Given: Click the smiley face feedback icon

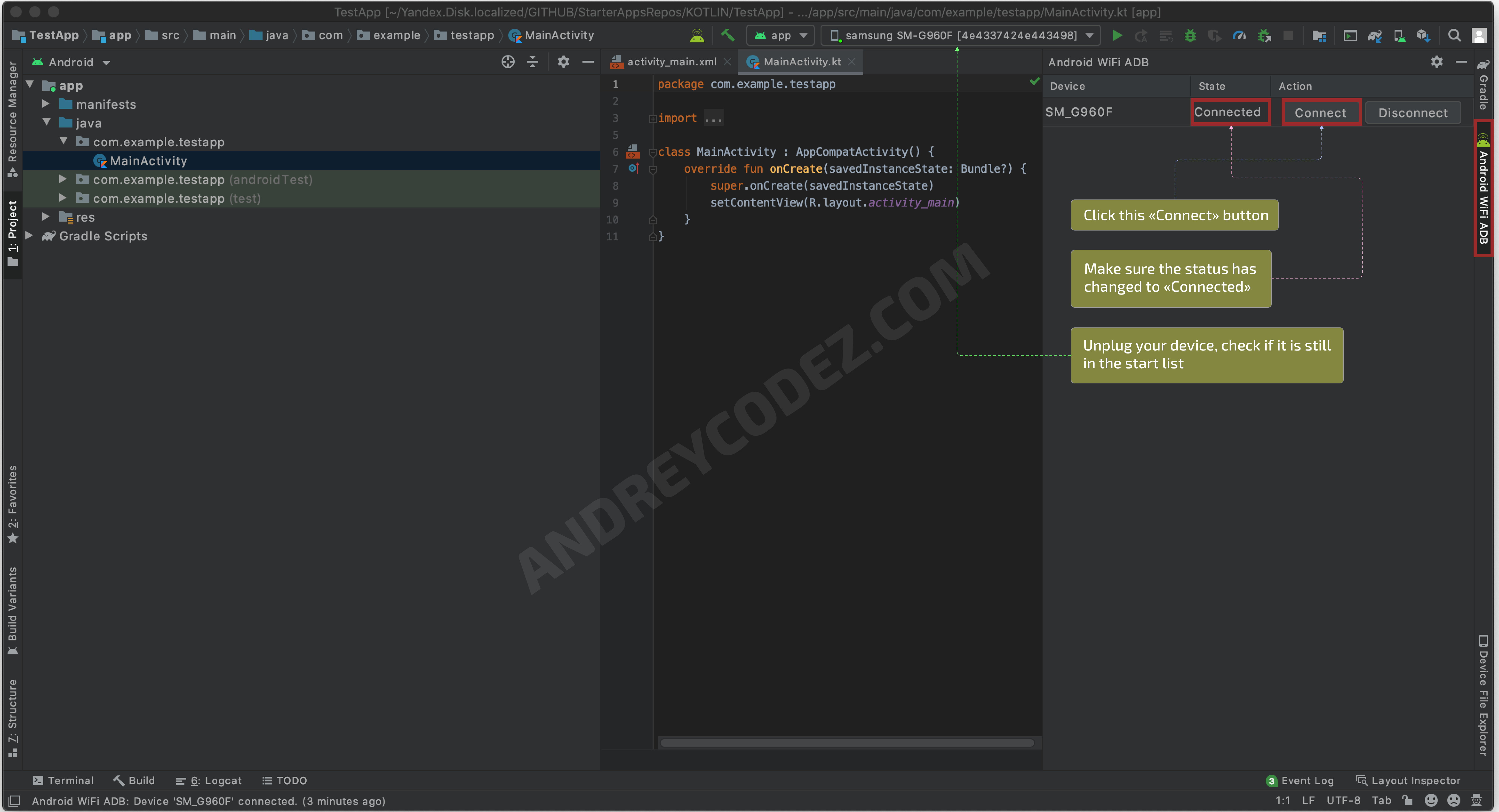Looking at the screenshot, I should pos(1431,800).
